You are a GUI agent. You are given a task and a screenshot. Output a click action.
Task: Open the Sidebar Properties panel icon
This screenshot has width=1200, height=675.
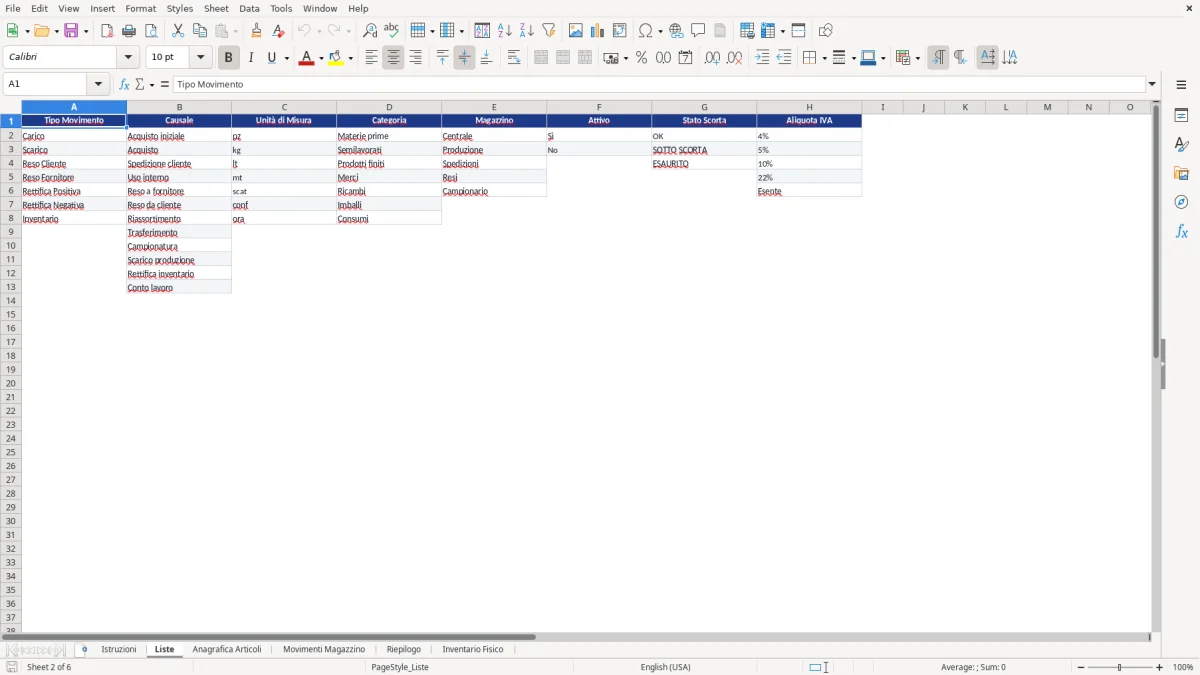click(1181, 116)
